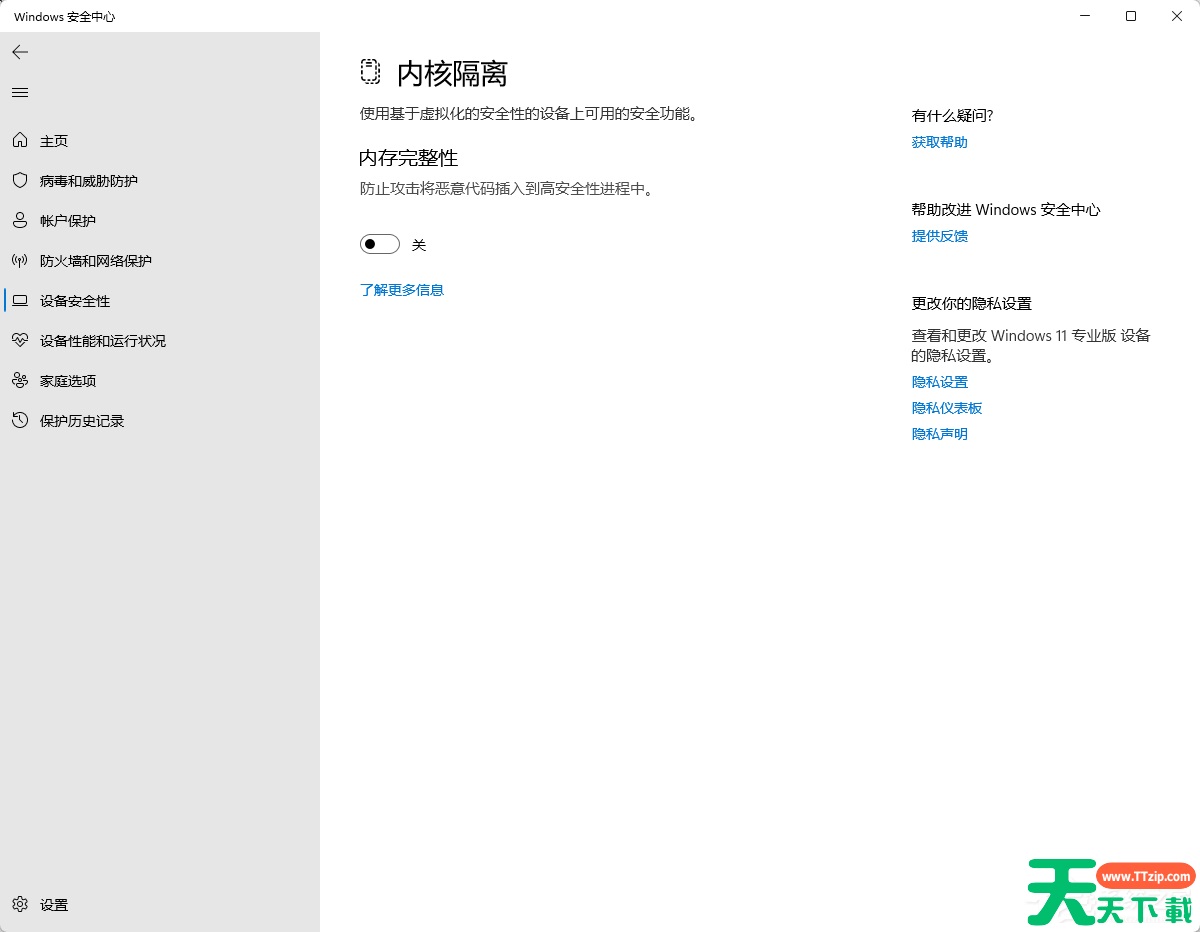Select the 防火墙和网络保护 icon
Viewport: 1200px width, 932px height.
tap(20, 260)
